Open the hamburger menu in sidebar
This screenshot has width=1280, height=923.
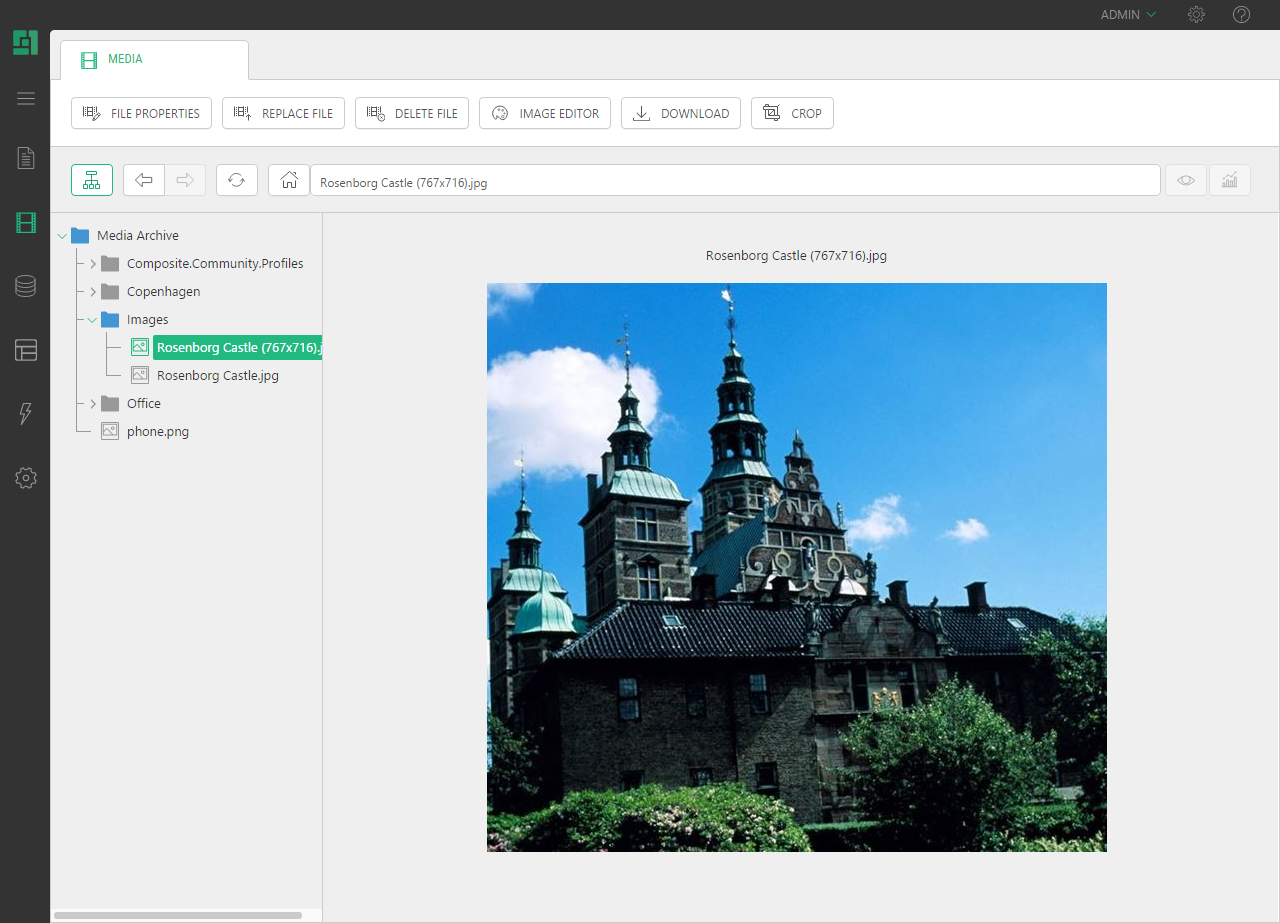pos(26,98)
